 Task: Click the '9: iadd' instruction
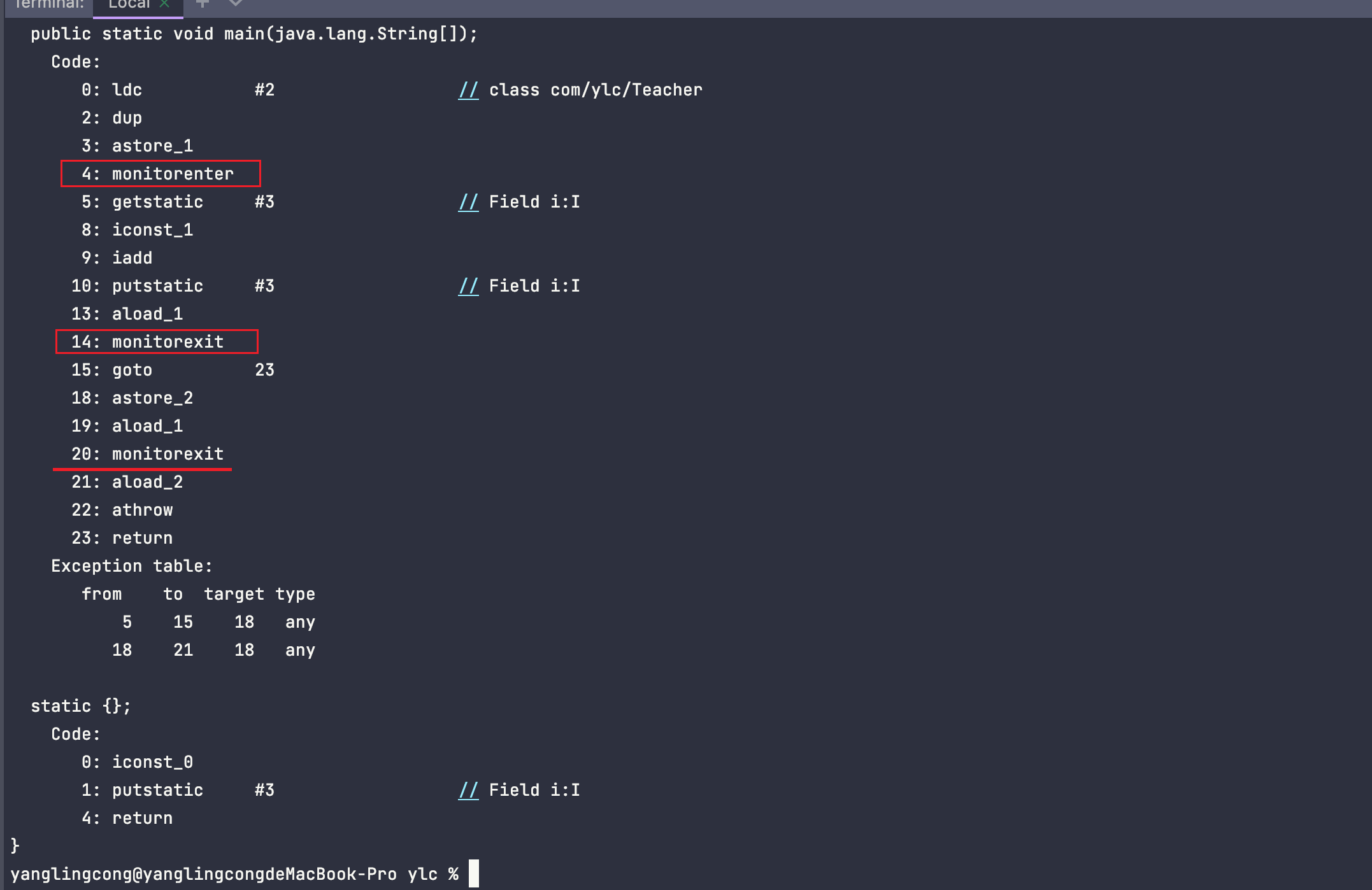pyautogui.click(x=117, y=258)
